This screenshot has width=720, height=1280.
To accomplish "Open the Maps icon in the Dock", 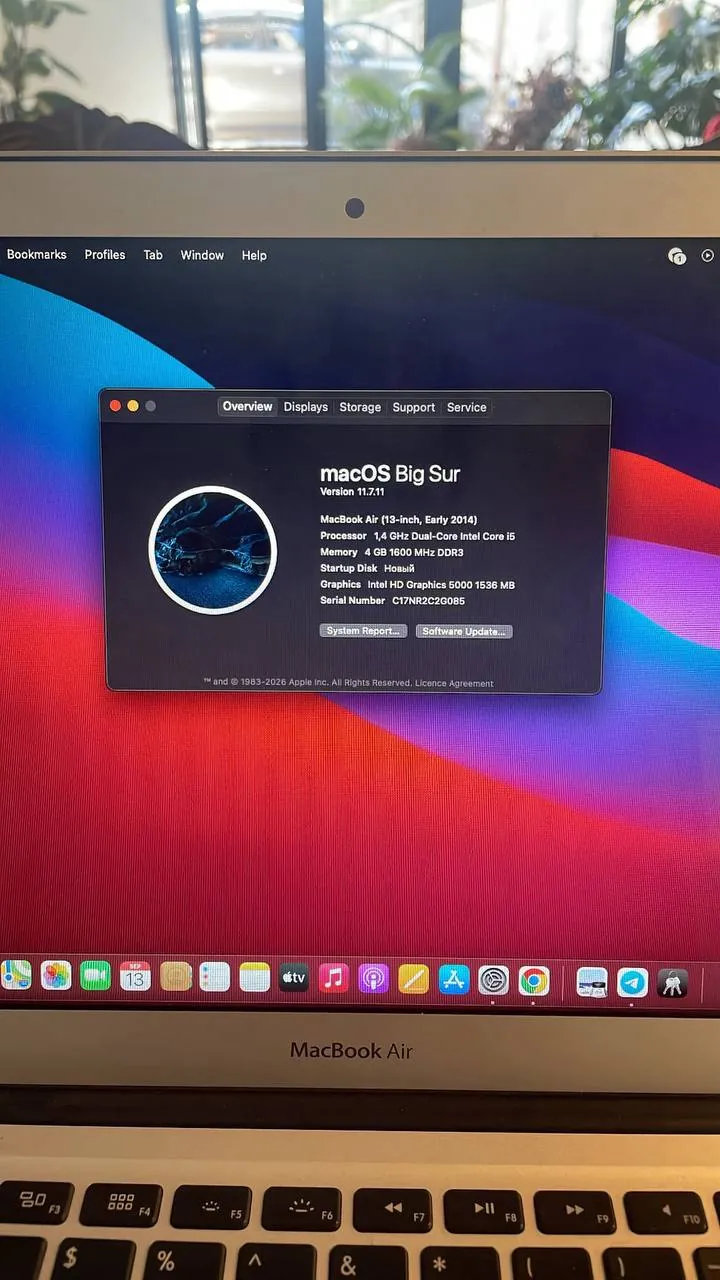I will [x=16, y=975].
